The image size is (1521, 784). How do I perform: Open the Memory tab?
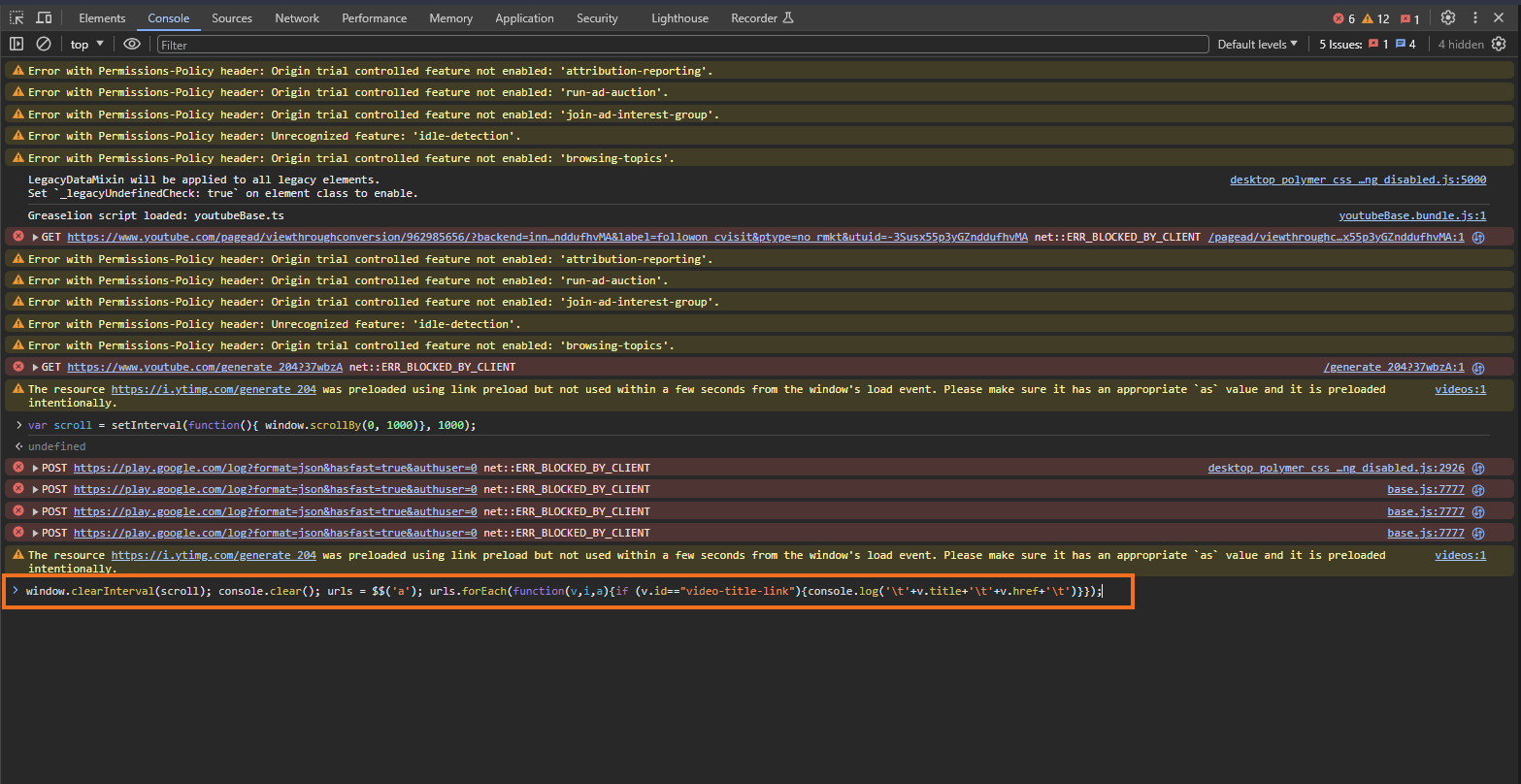(451, 18)
